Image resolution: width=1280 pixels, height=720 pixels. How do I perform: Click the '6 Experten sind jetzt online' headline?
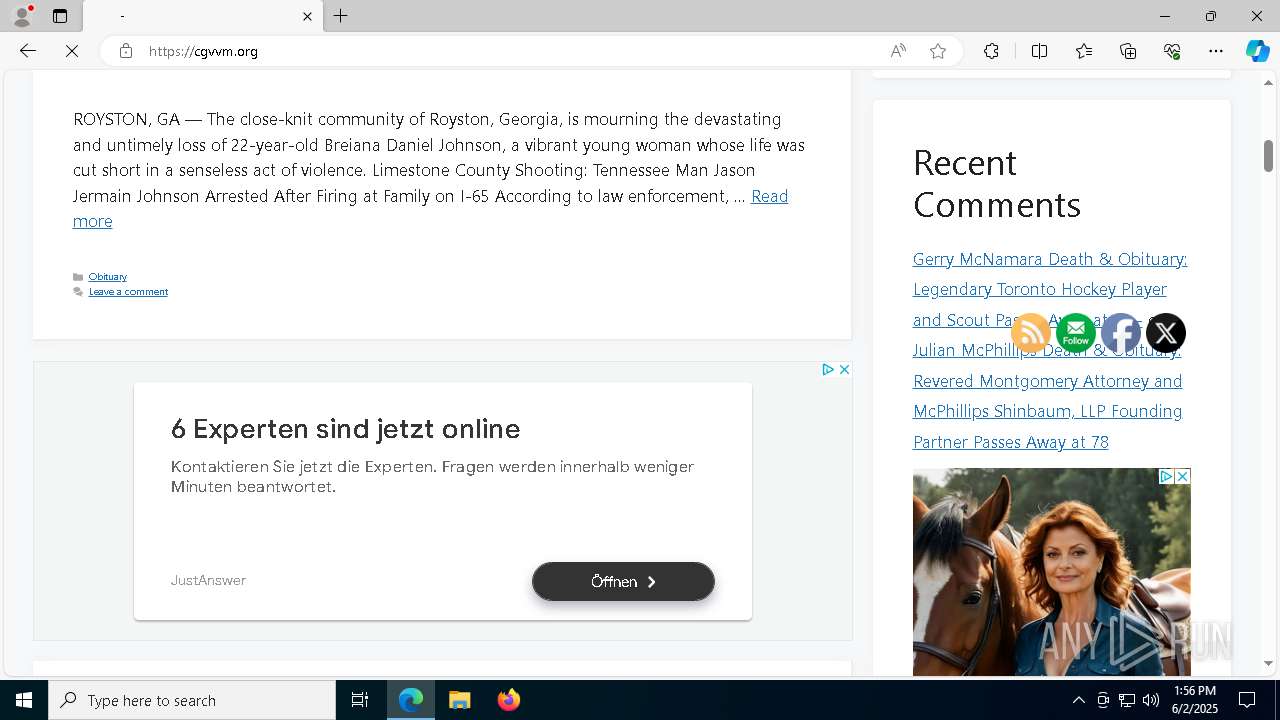pyautogui.click(x=346, y=429)
